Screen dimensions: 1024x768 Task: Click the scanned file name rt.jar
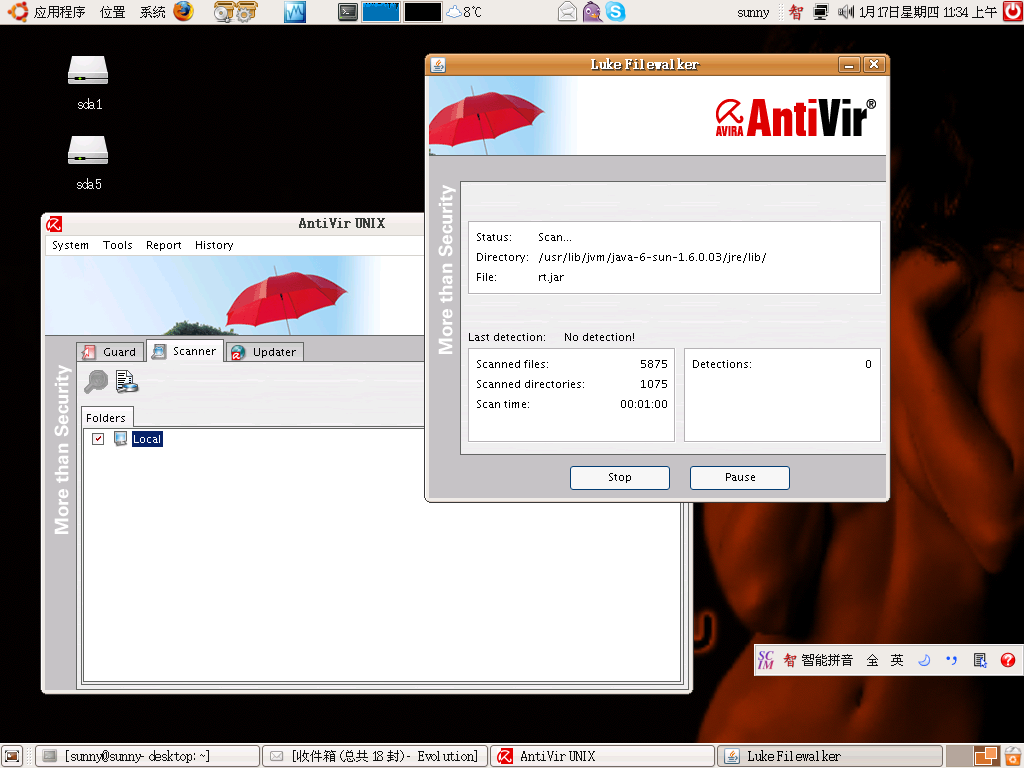(551, 277)
